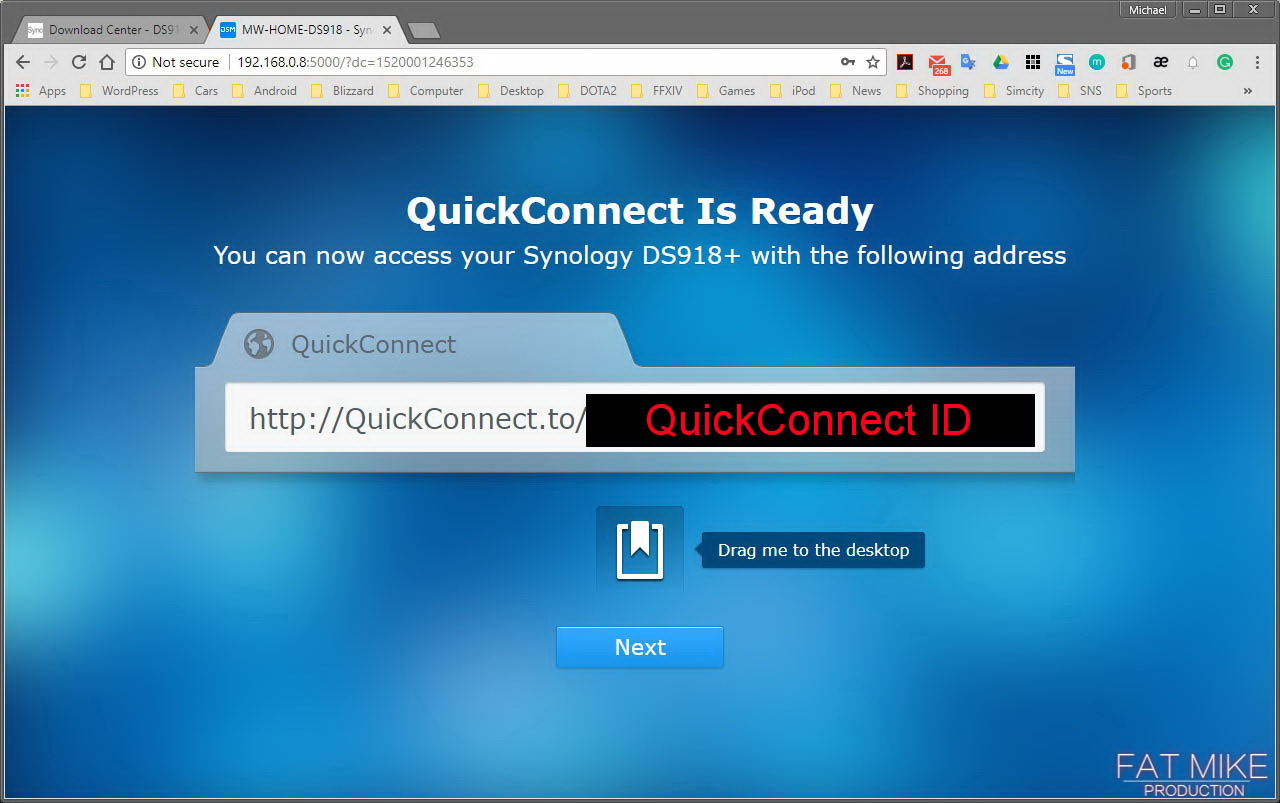Open the black grid apps extension

1033,62
